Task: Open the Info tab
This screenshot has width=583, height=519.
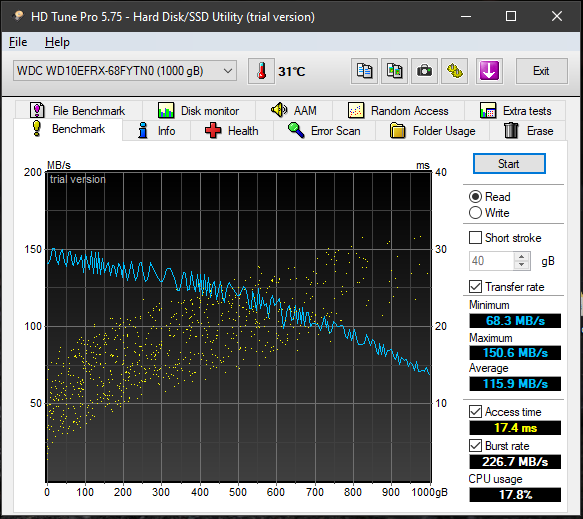Action: 157,130
